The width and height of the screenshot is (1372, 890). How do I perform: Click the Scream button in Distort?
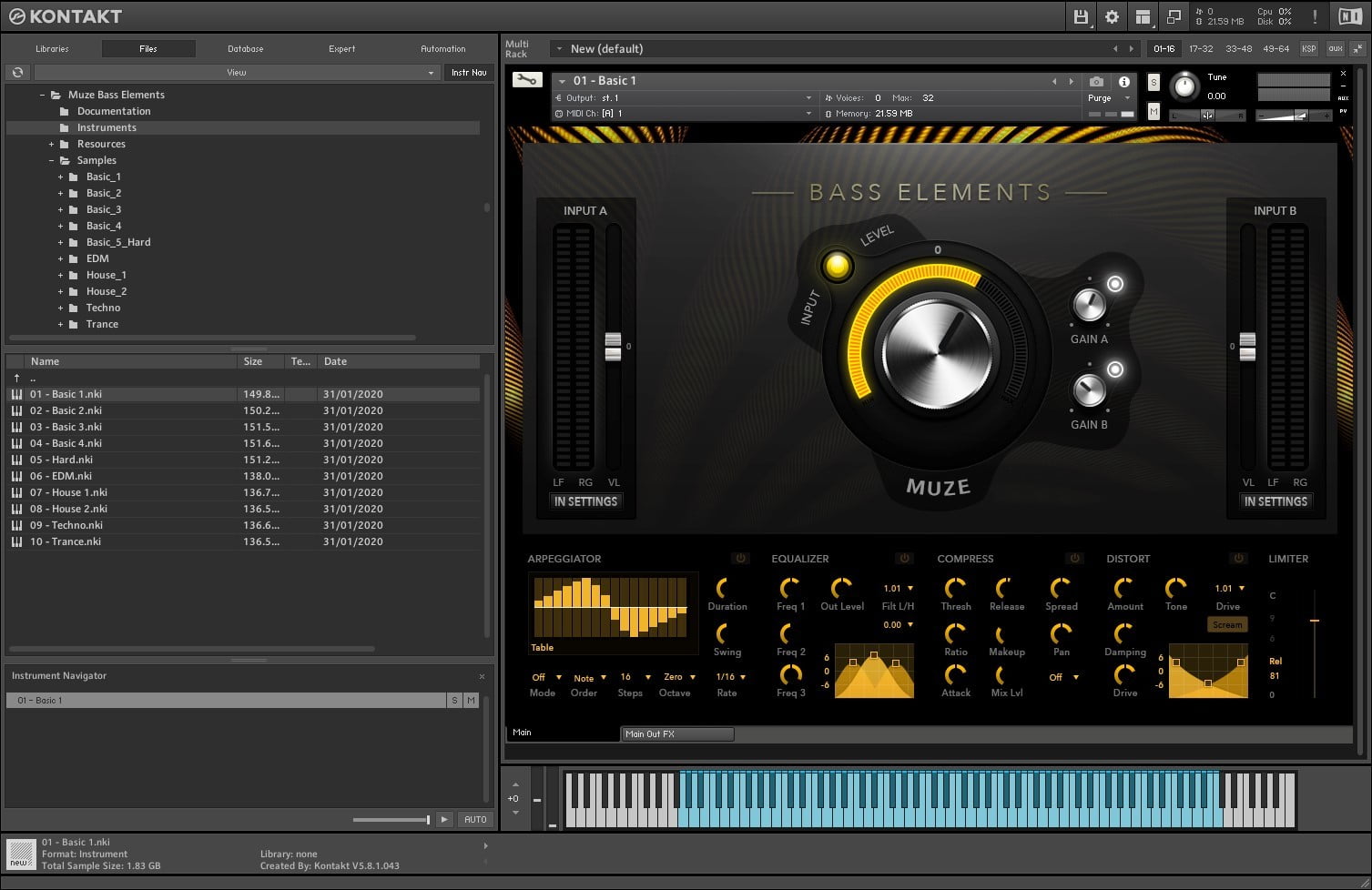pos(1226,625)
